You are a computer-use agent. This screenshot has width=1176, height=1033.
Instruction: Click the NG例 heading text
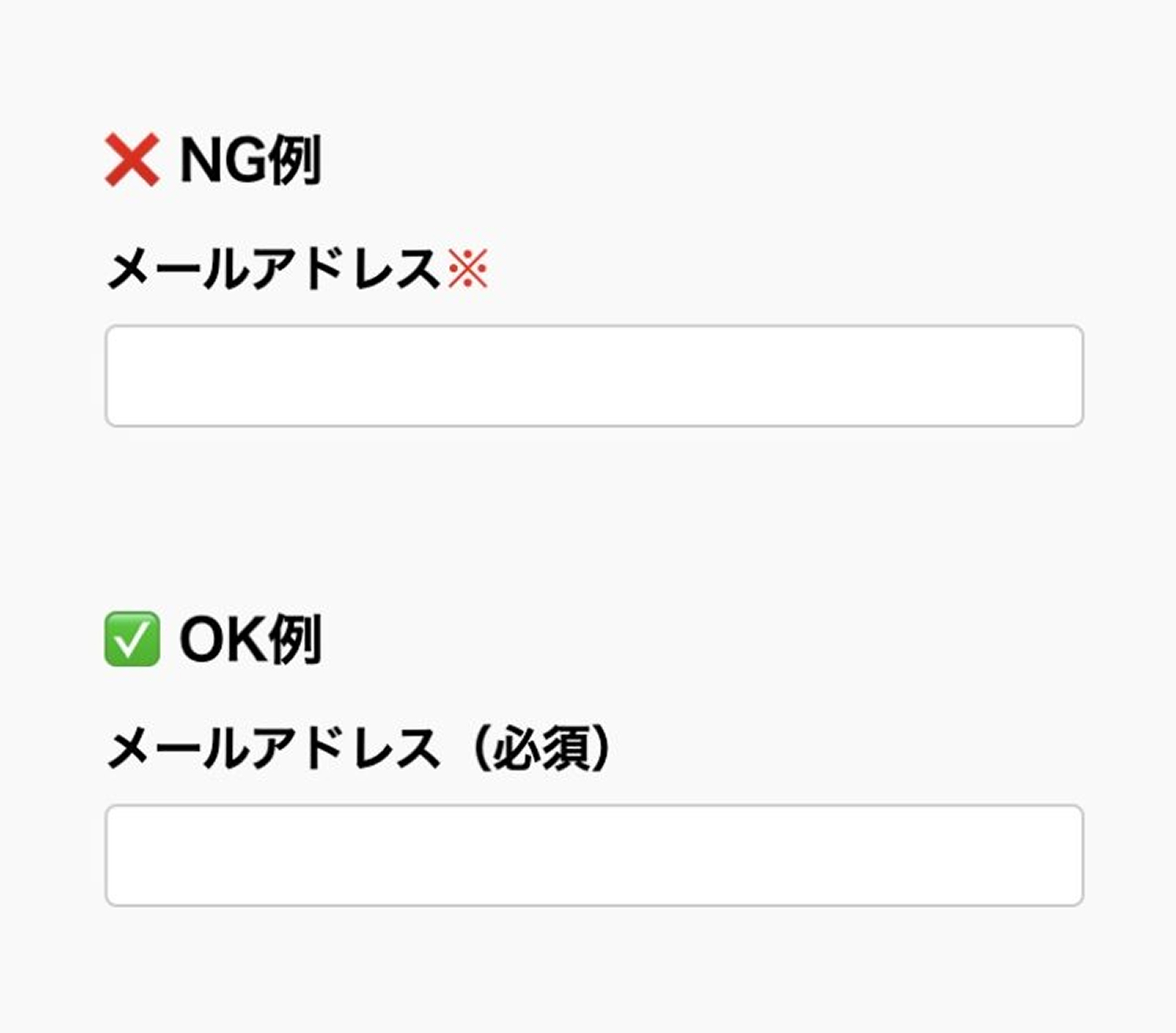click(250, 160)
